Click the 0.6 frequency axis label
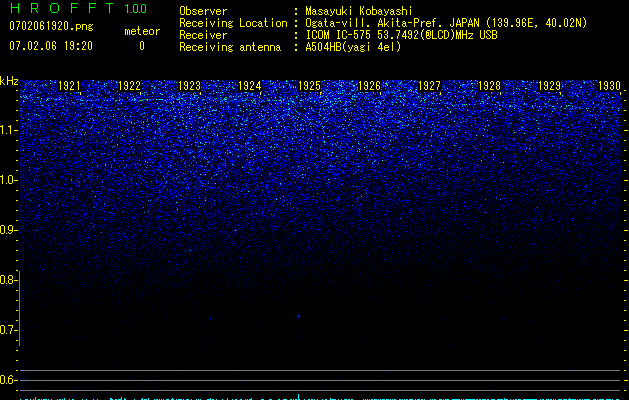629x400 pixels. 8,380
